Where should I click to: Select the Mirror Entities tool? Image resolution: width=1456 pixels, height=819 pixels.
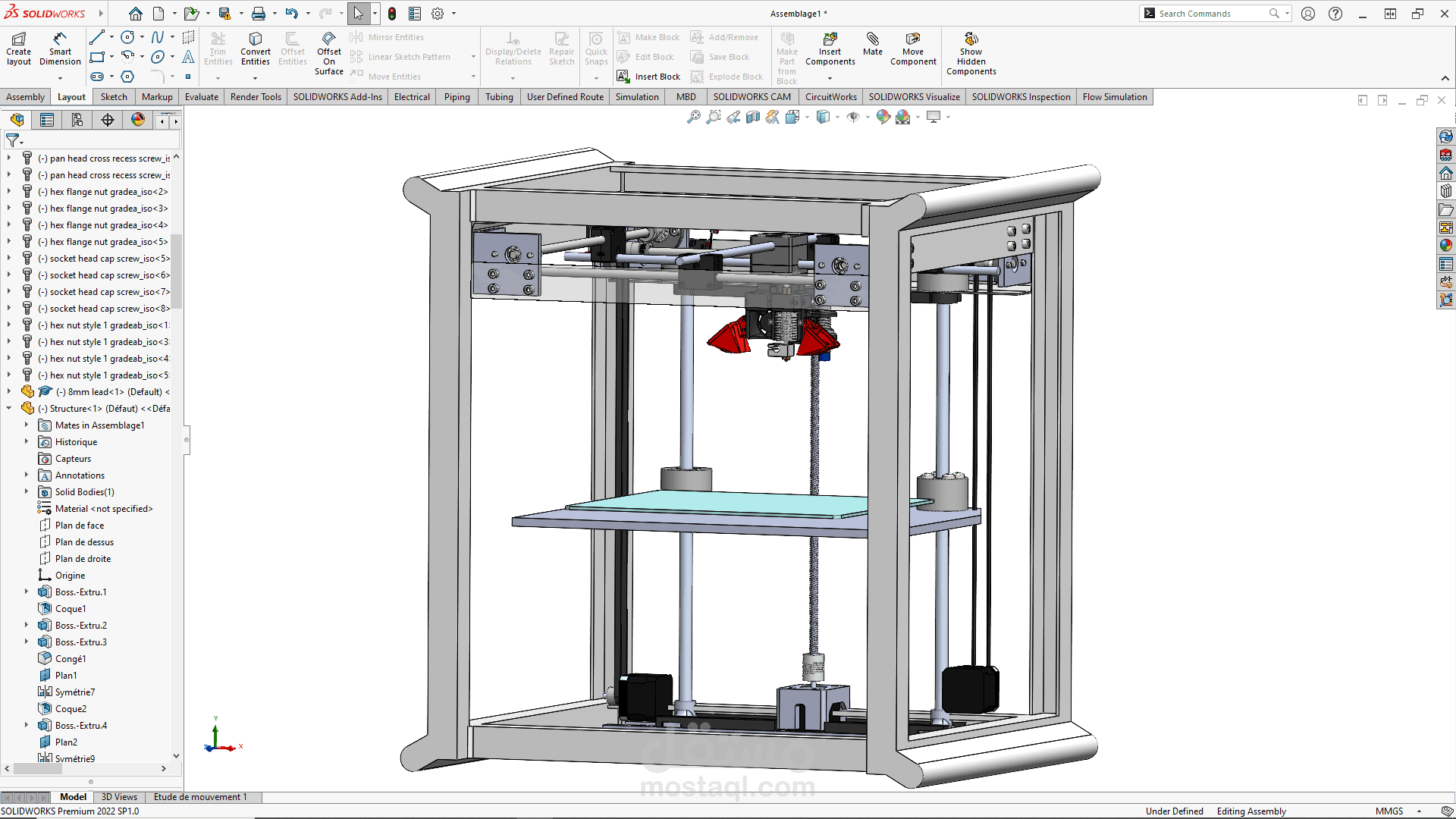[x=394, y=36]
